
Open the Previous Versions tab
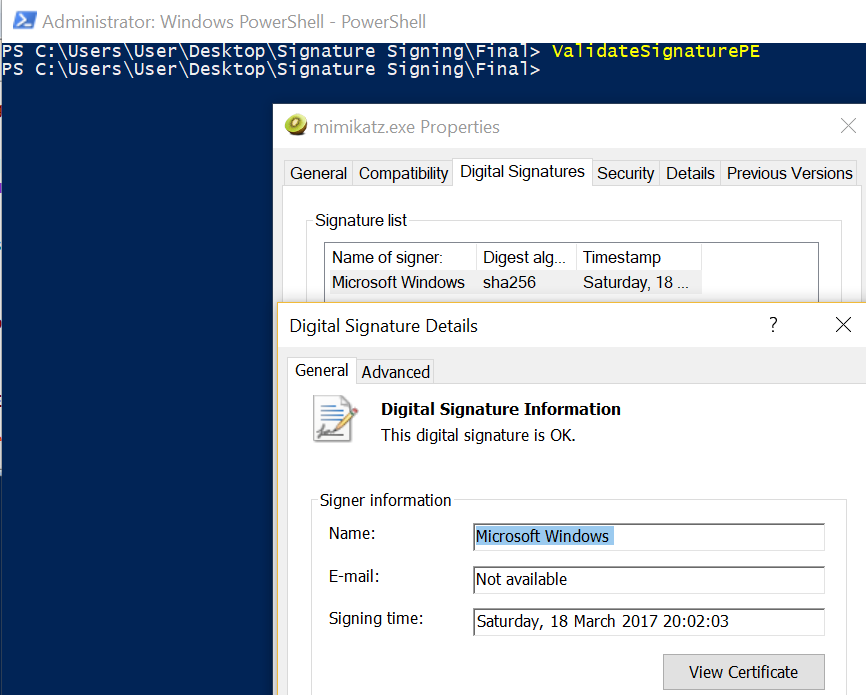pos(789,173)
